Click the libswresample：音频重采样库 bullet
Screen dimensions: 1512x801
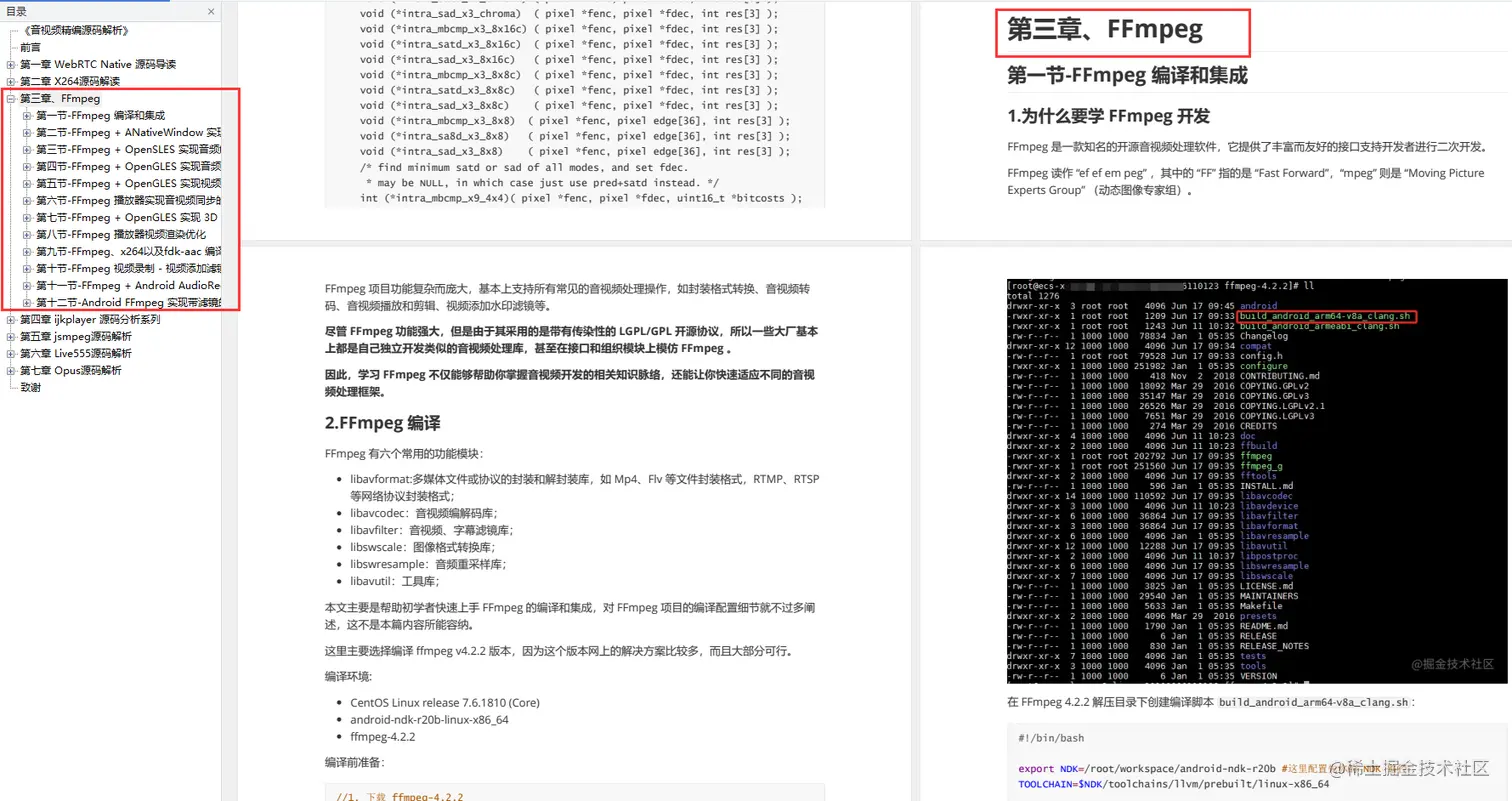[x=428, y=564]
